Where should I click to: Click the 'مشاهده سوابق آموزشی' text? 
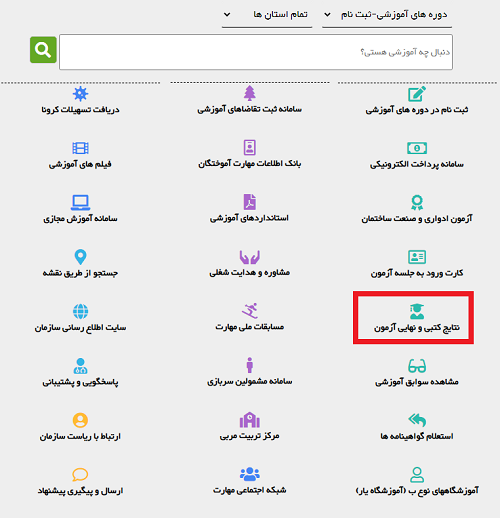417,382
